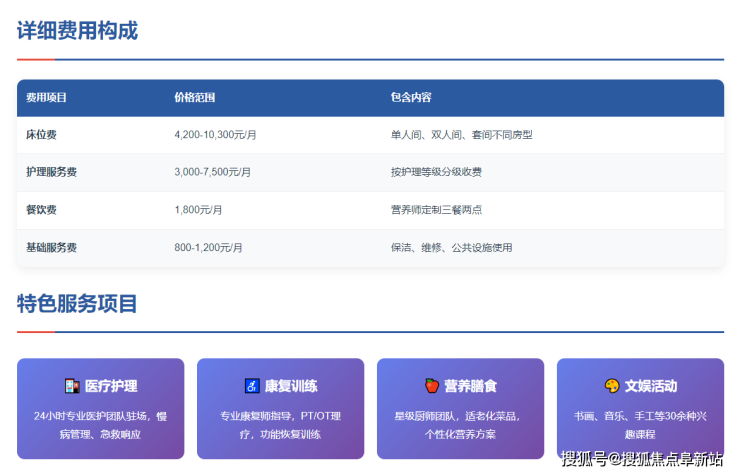This screenshot has height=475, width=740.
Task: Select the 费用项目 column header
Action: (x=46, y=98)
